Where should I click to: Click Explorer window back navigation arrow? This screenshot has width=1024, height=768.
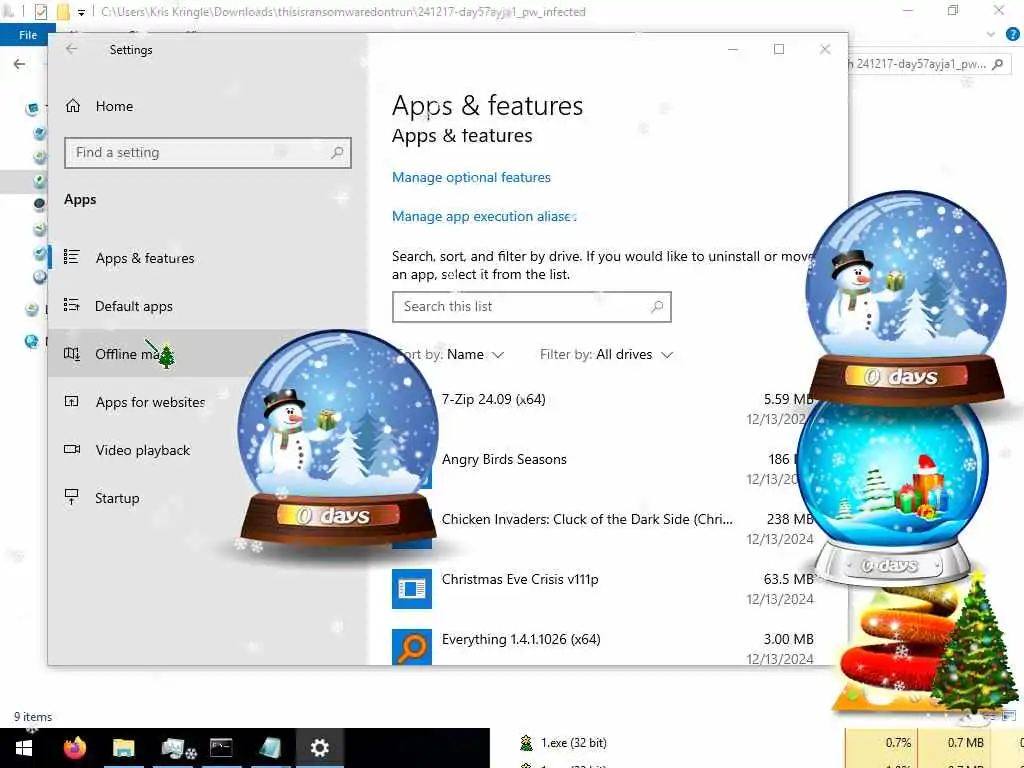coord(20,64)
